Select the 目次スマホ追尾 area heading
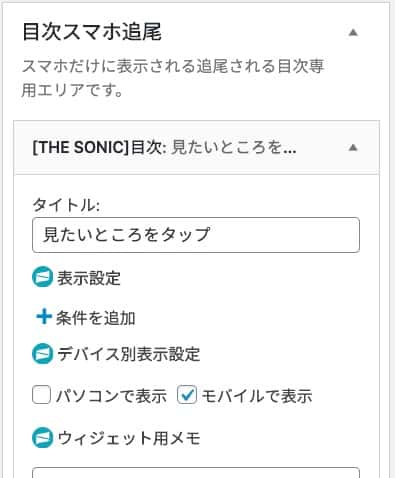395x478 pixels. (92, 32)
